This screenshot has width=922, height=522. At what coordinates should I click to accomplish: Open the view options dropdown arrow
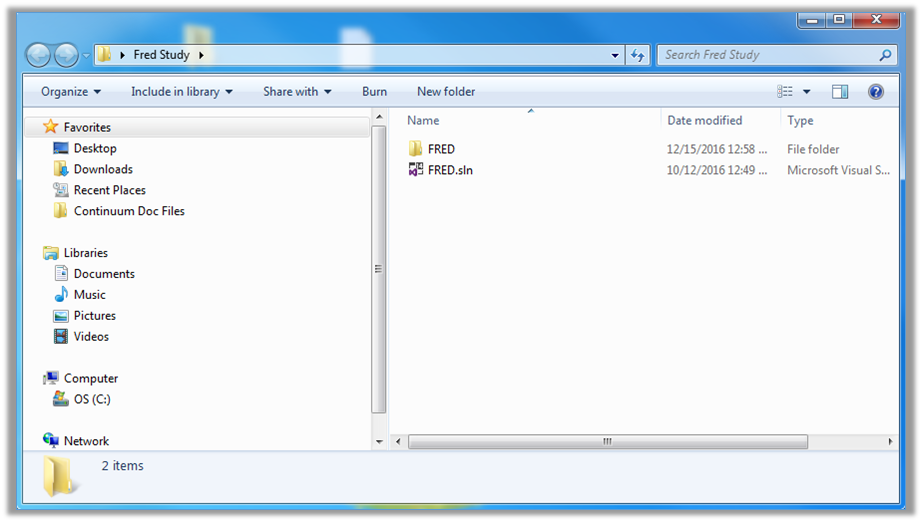coord(807,92)
